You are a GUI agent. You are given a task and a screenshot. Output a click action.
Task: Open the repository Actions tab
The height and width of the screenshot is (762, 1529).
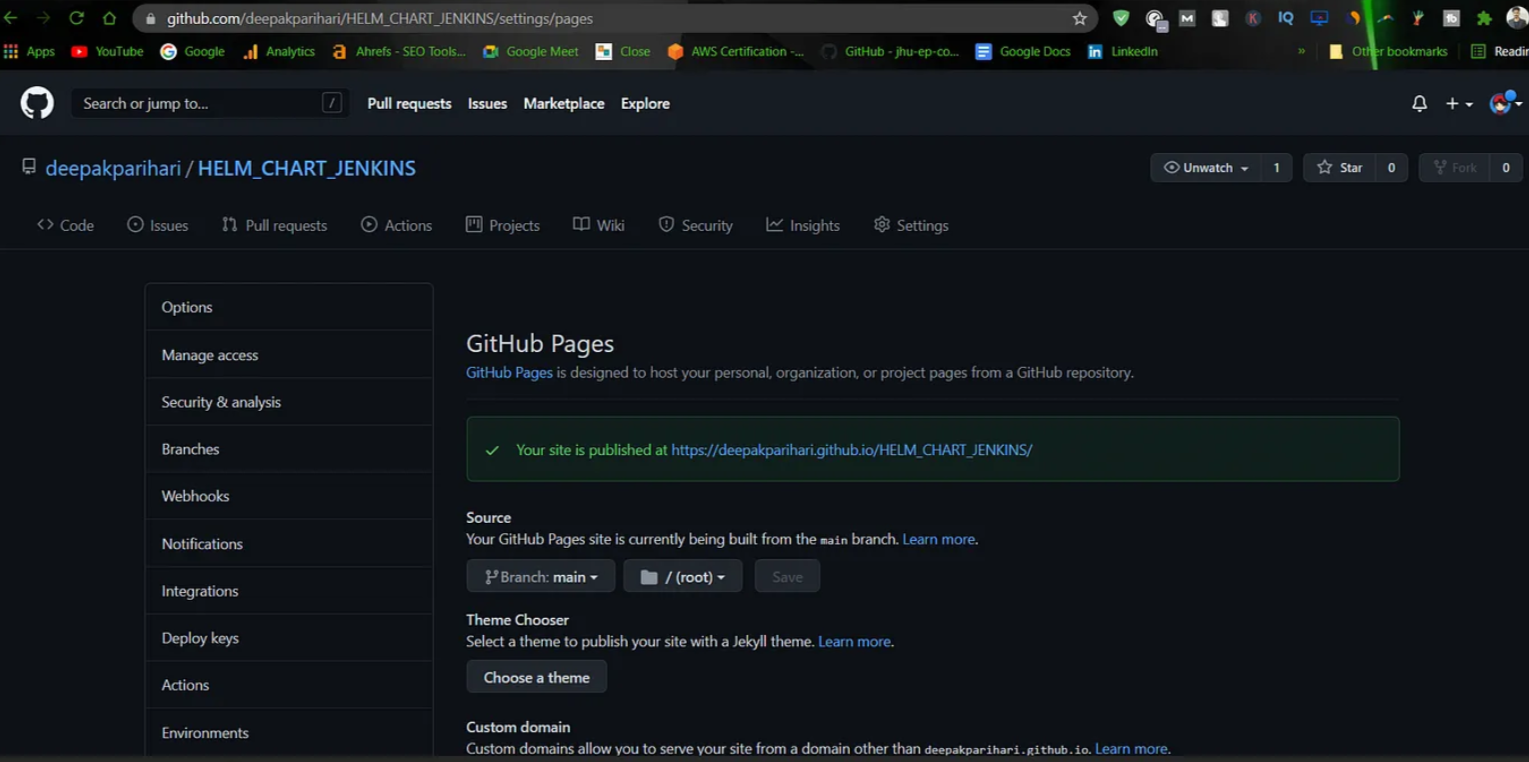(x=397, y=225)
